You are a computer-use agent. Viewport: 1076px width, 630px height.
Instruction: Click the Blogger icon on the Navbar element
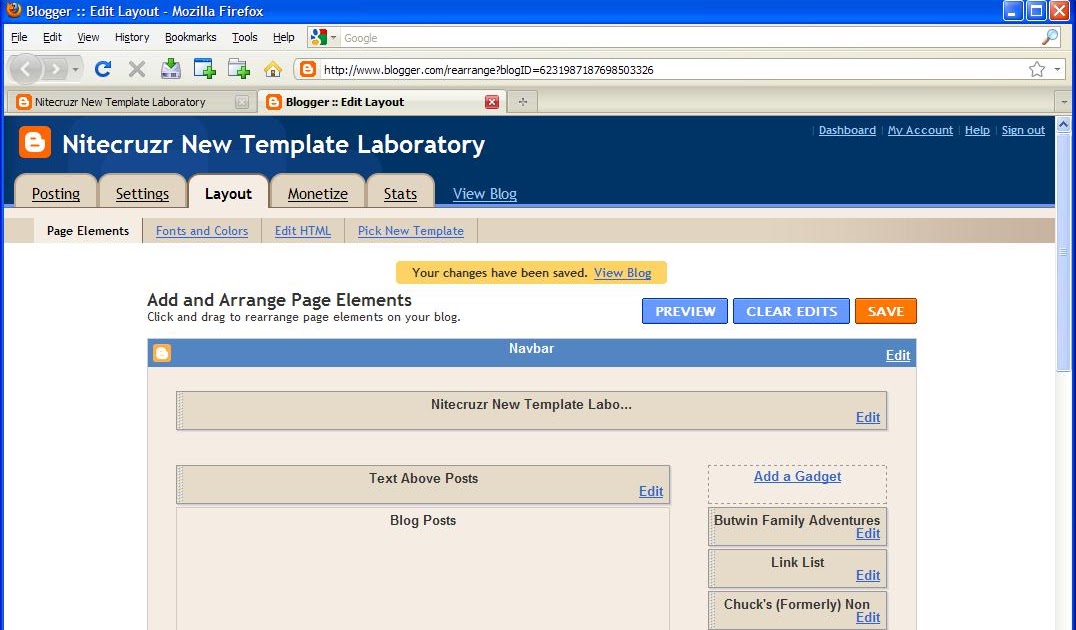click(x=162, y=353)
